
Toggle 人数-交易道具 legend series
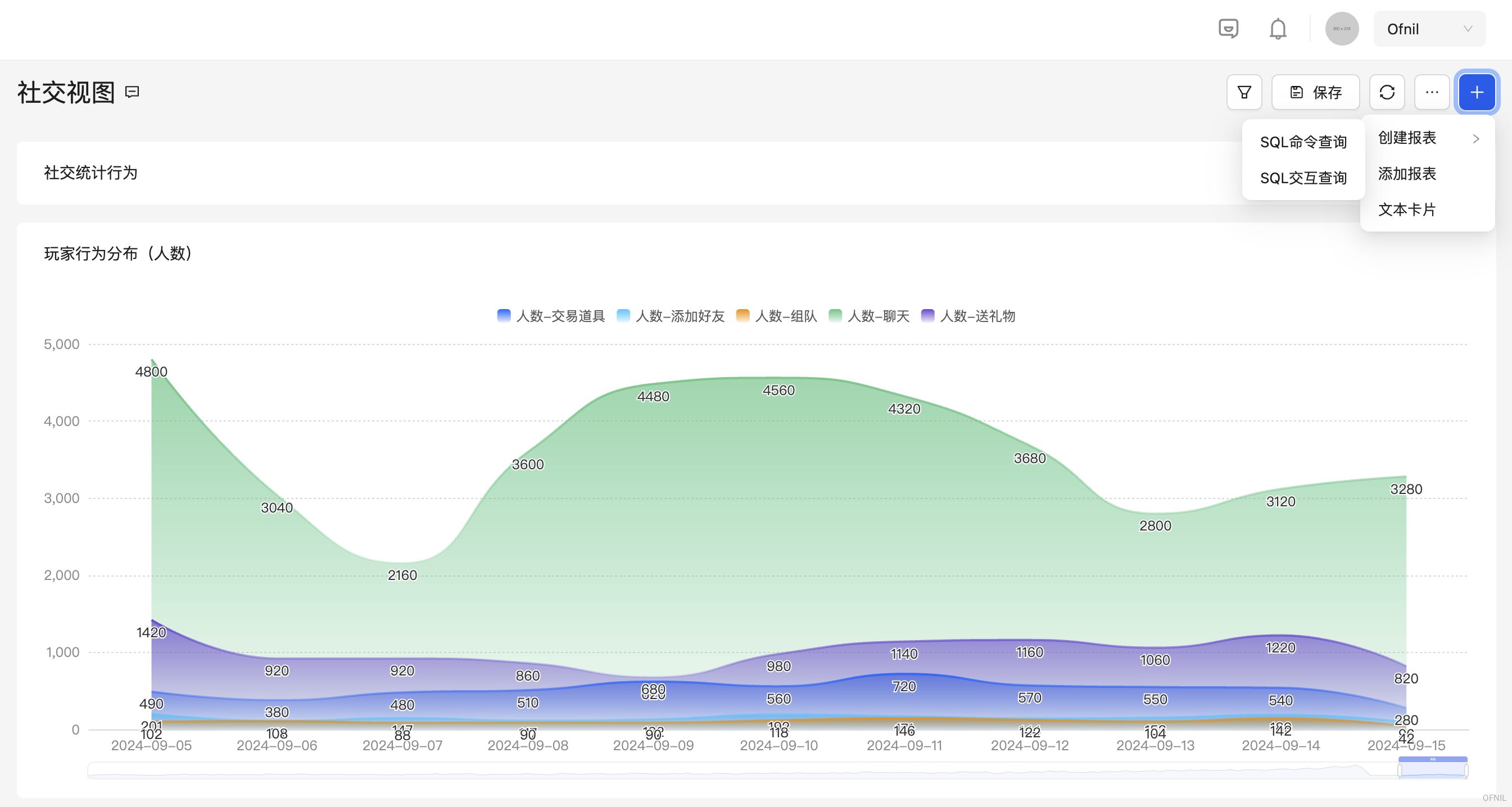point(551,316)
